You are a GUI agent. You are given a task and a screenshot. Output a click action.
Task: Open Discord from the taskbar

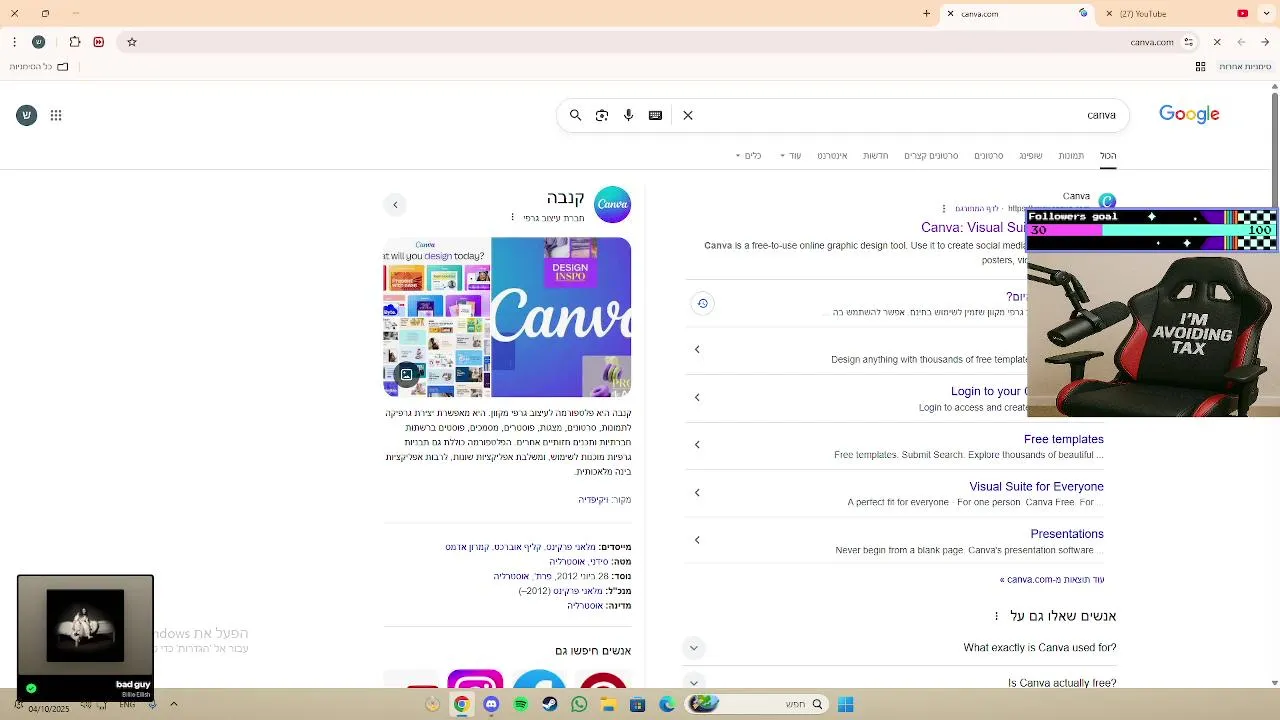[x=491, y=704]
